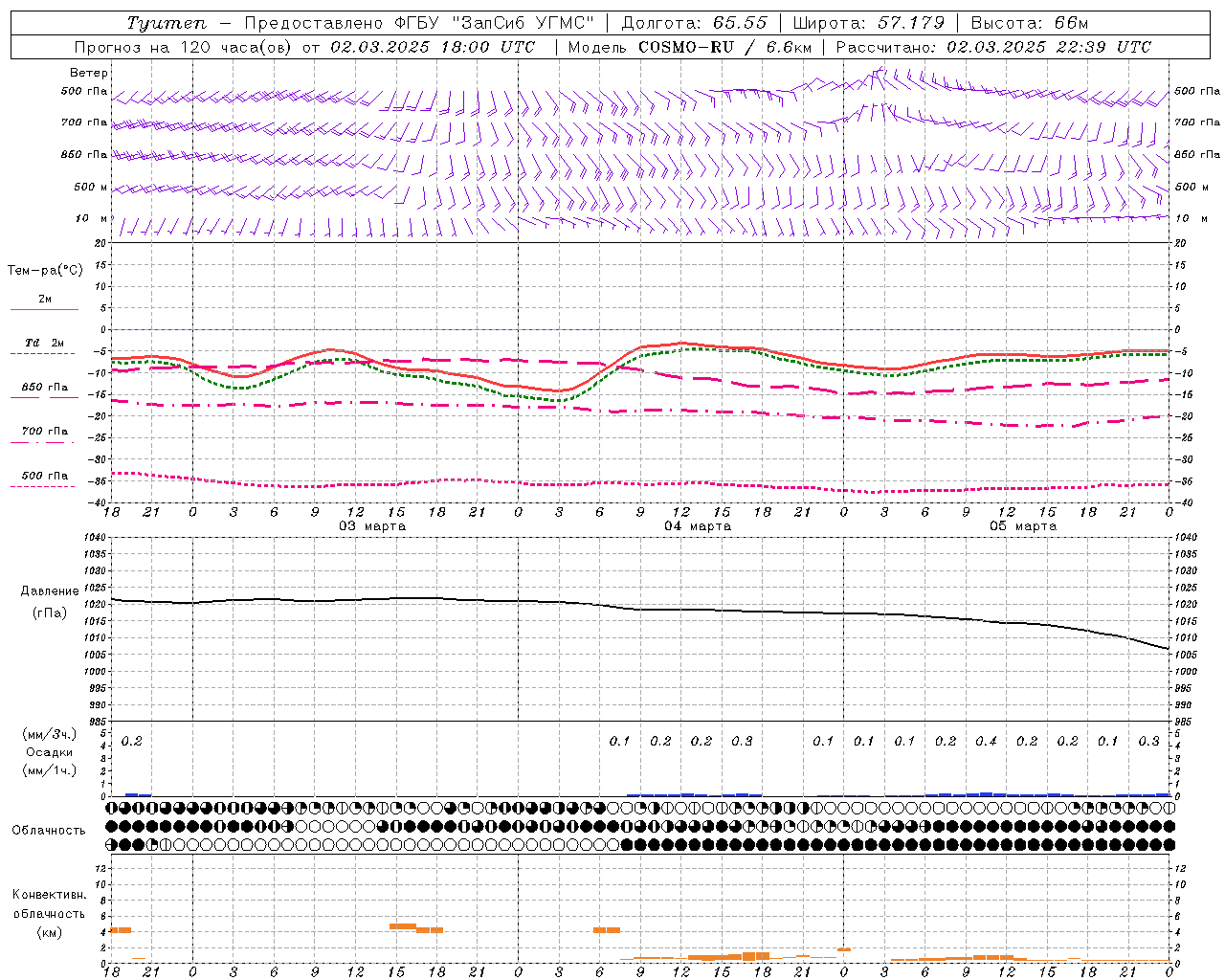Click the 05 марта date label

[1023, 525]
